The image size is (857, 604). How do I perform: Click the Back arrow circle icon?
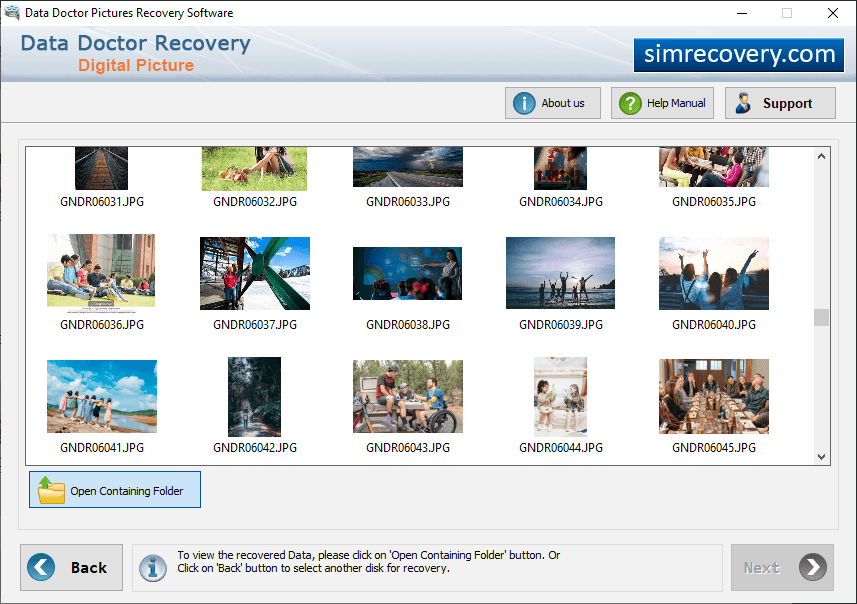click(x=41, y=567)
